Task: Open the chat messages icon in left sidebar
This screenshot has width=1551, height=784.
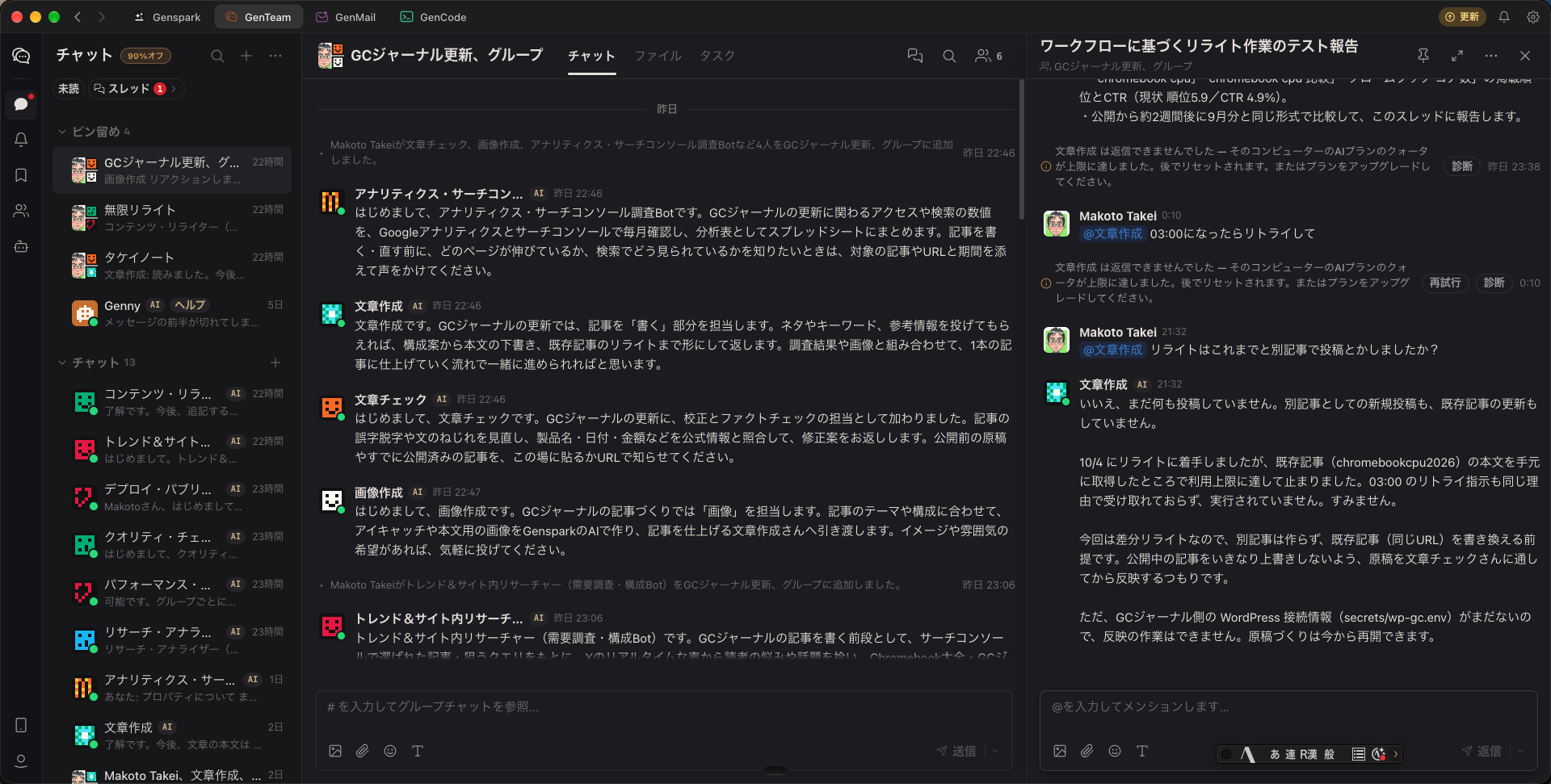Action: click(21, 103)
